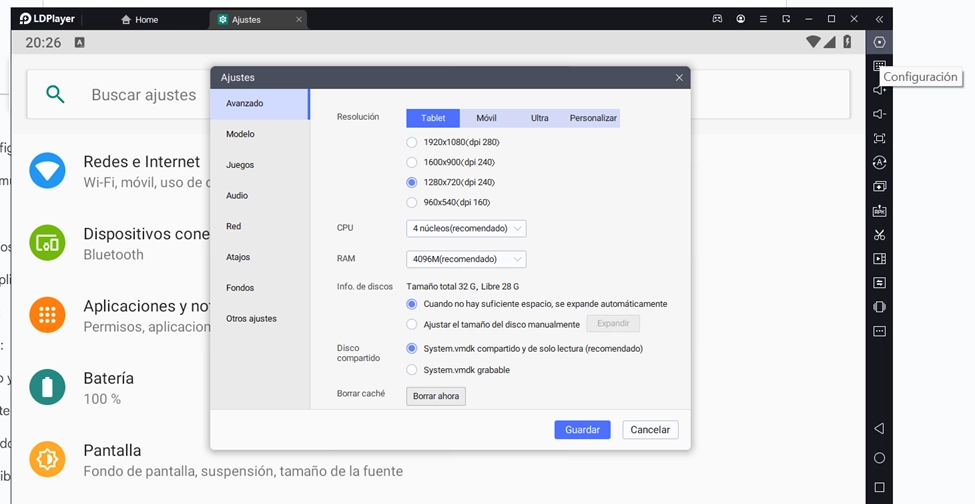Select 960x540 (dpi 160) resolution
This screenshot has height=504, width=975.
(x=411, y=202)
